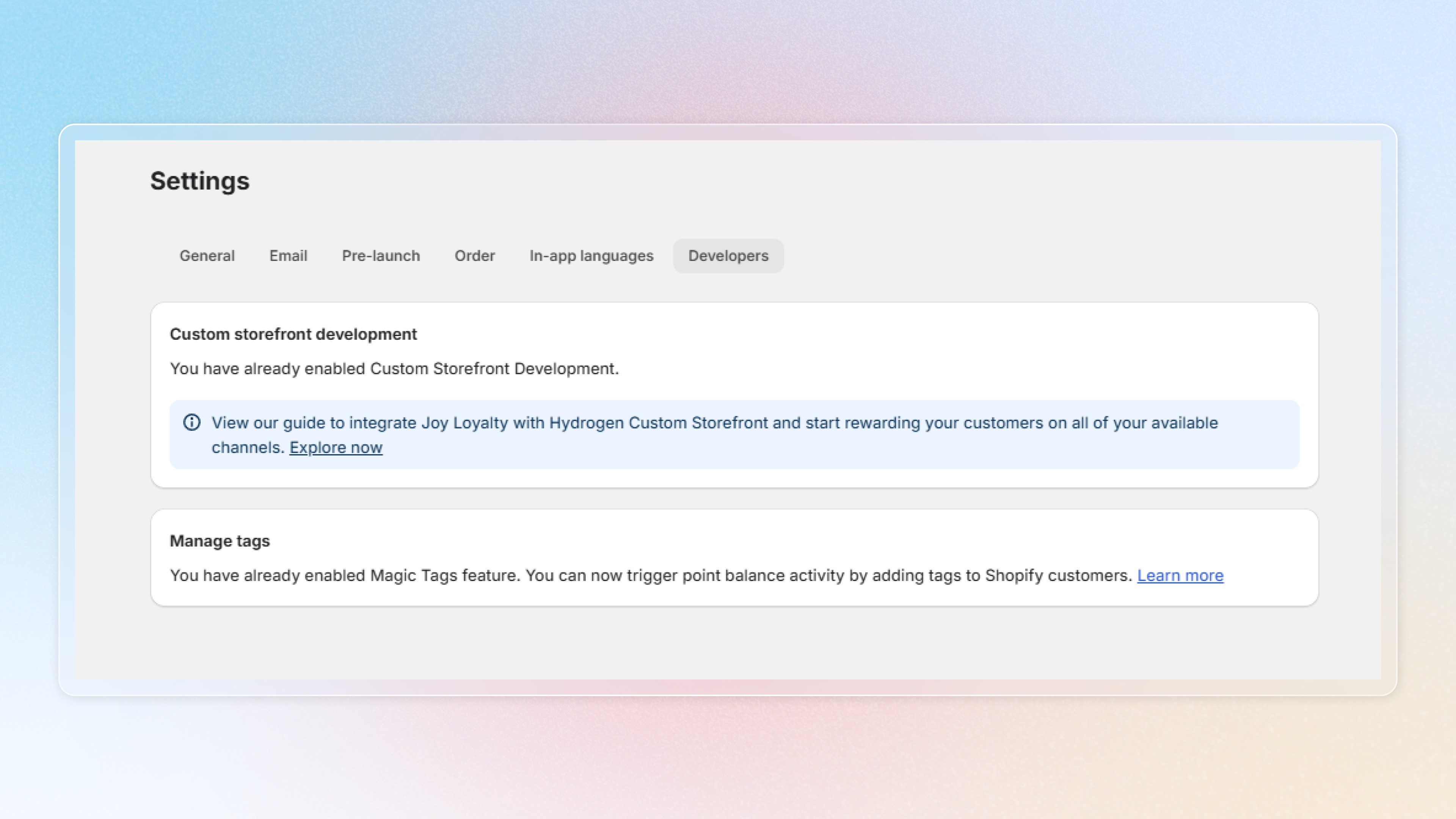This screenshot has height=819, width=1456.
Task: Open the Learn more link
Action: point(1180,576)
